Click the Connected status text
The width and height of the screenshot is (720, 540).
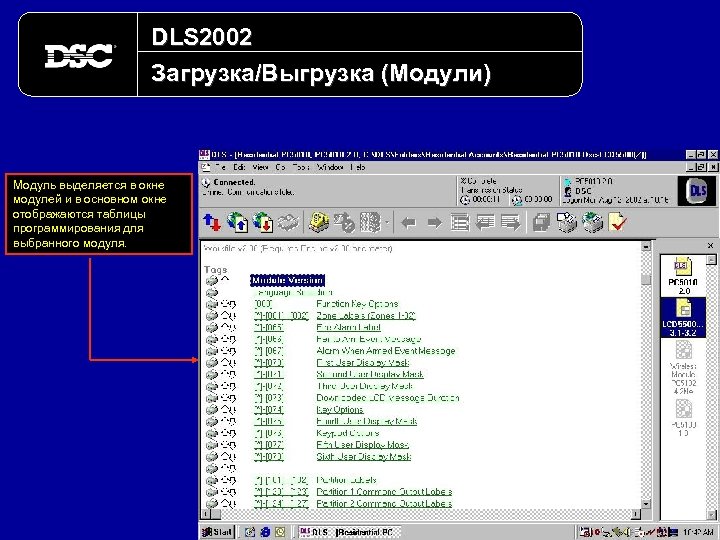click(234, 182)
